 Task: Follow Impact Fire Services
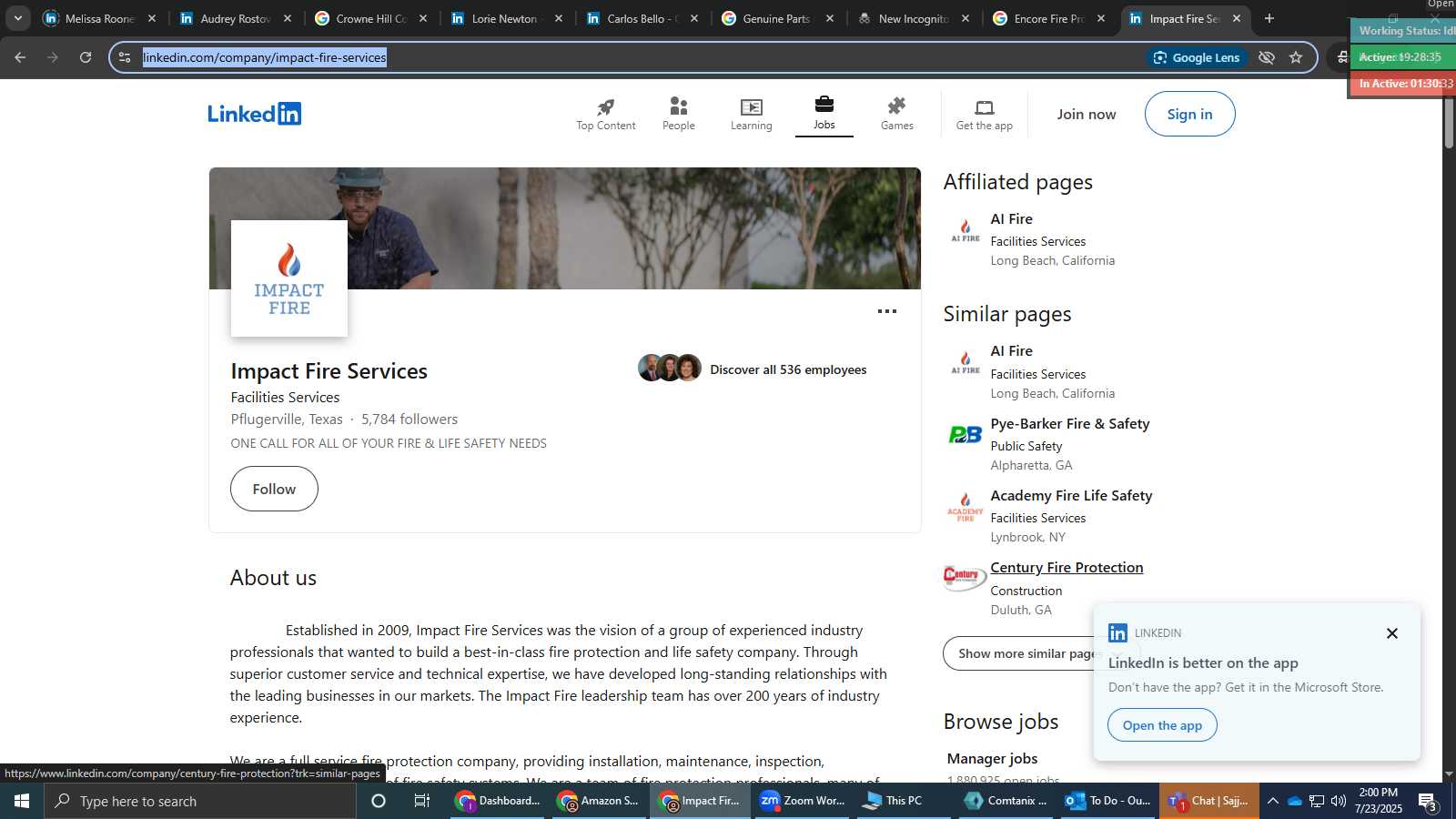(x=274, y=489)
